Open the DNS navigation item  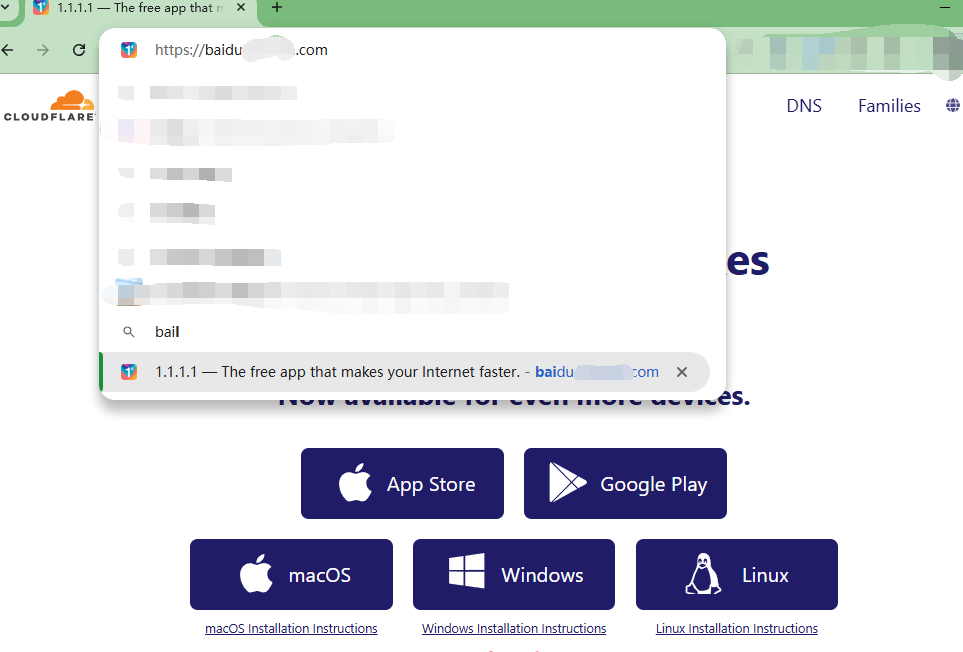[803, 106]
